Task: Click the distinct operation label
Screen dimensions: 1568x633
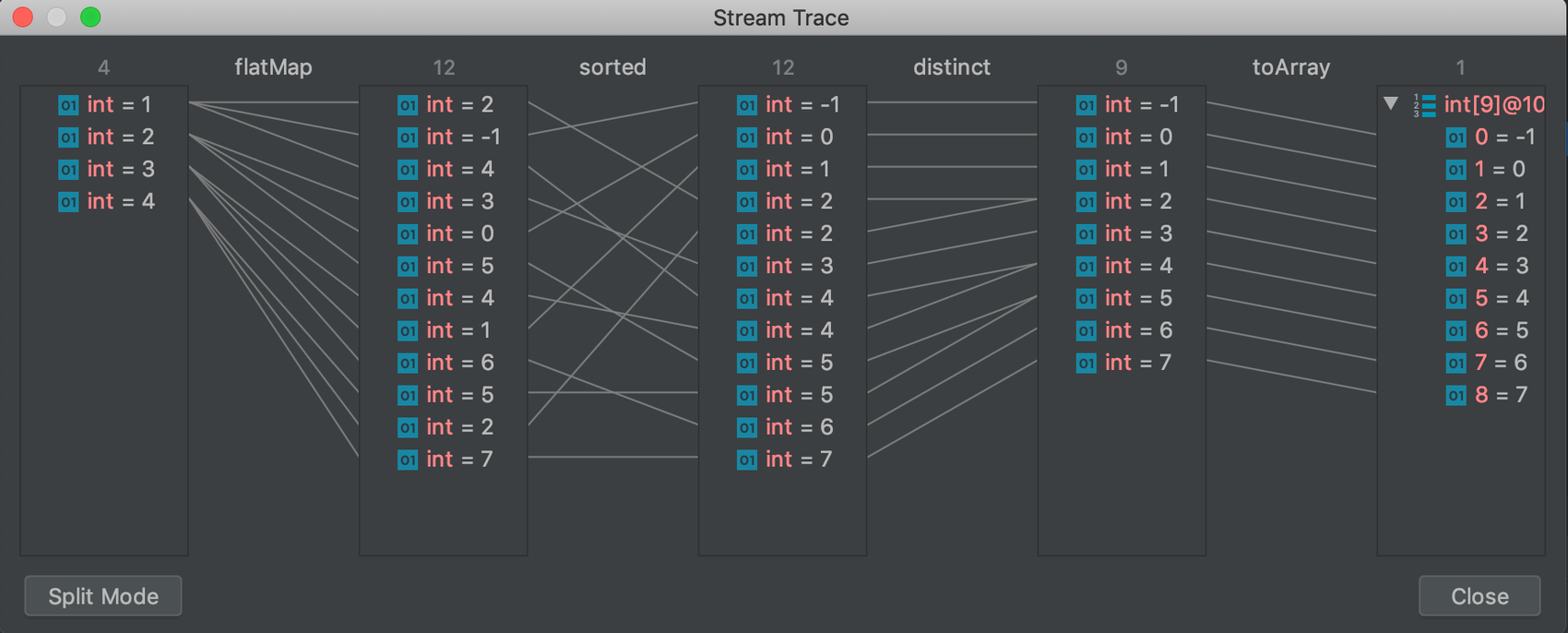Action: [952, 67]
